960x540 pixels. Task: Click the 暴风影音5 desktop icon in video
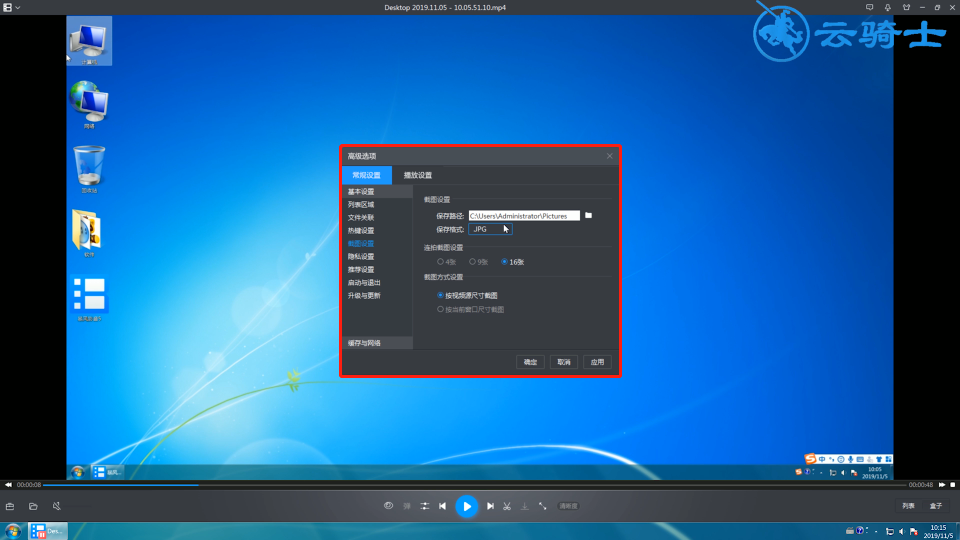point(89,298)
